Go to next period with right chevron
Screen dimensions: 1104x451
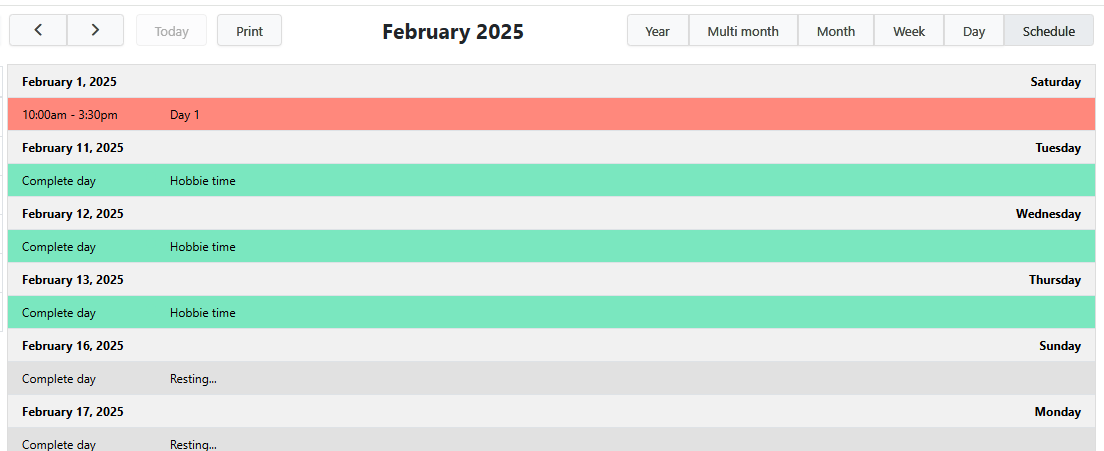95,30
